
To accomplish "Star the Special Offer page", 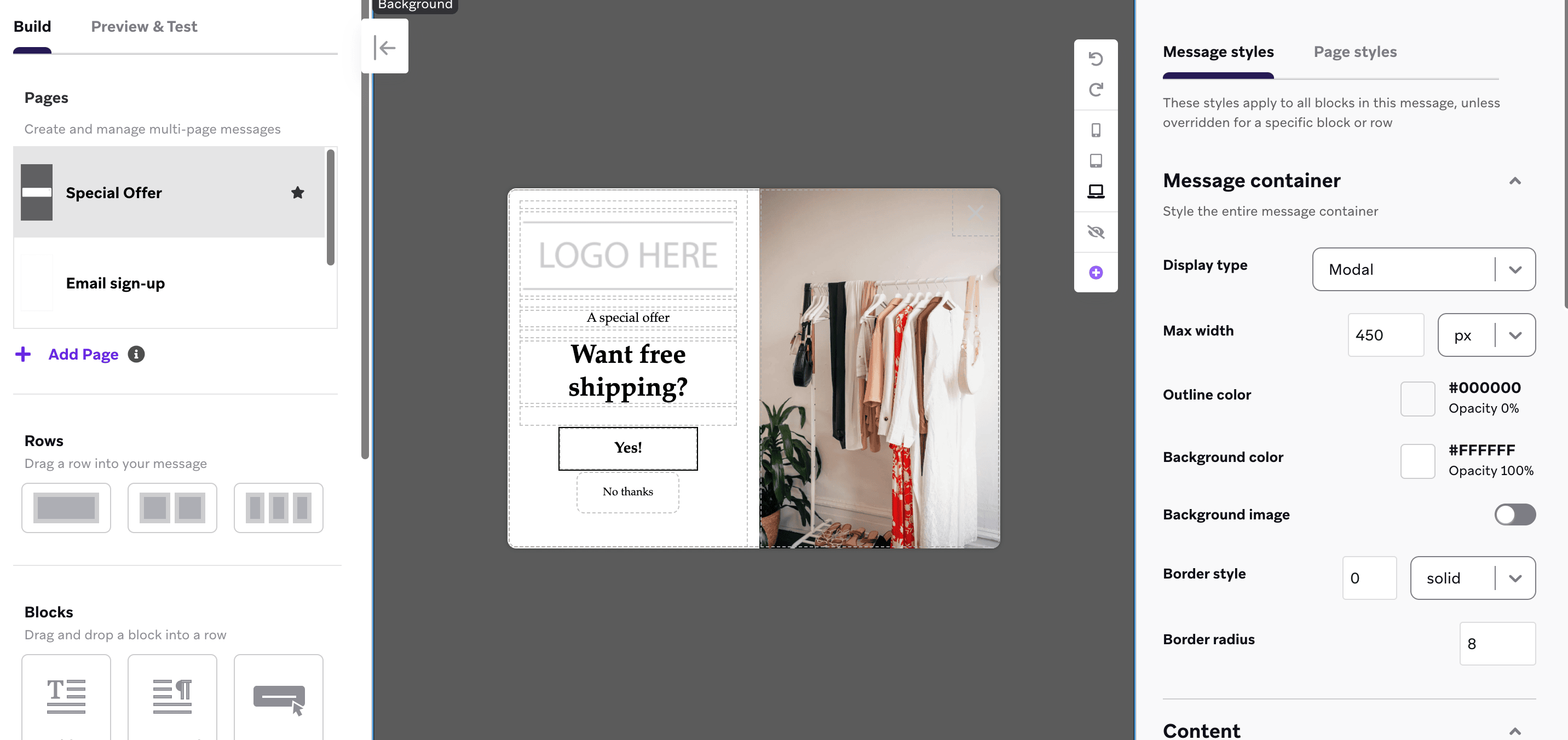I will (x=298, y=192).
